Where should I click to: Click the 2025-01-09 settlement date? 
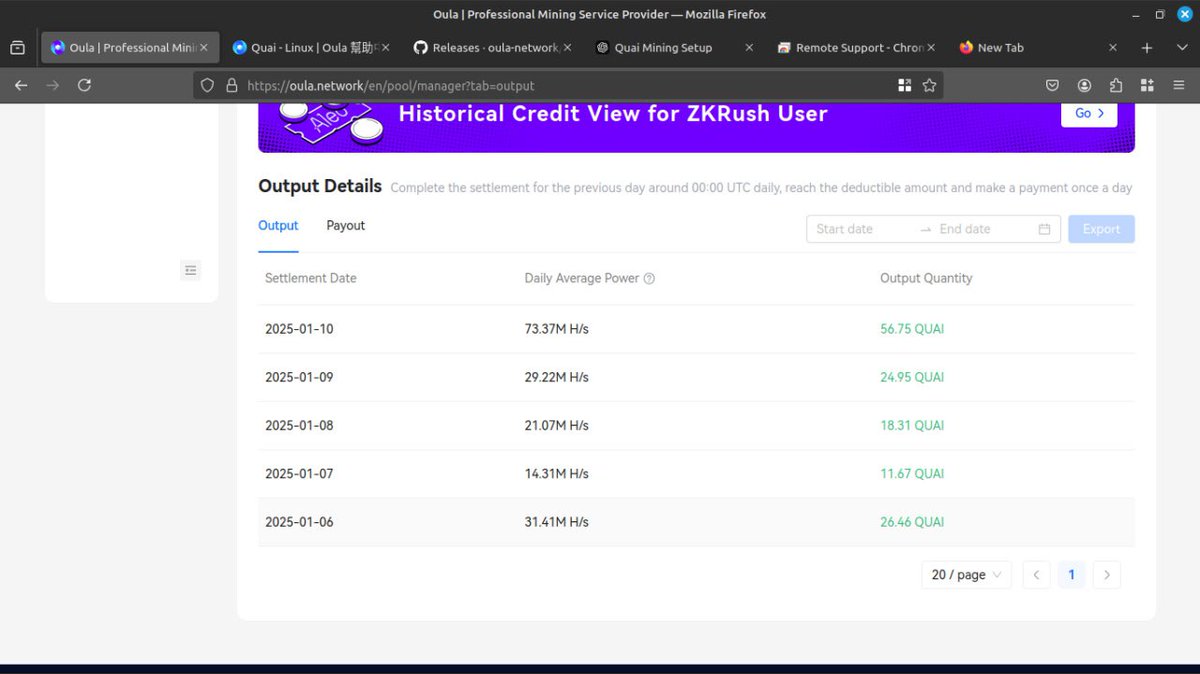299,378
